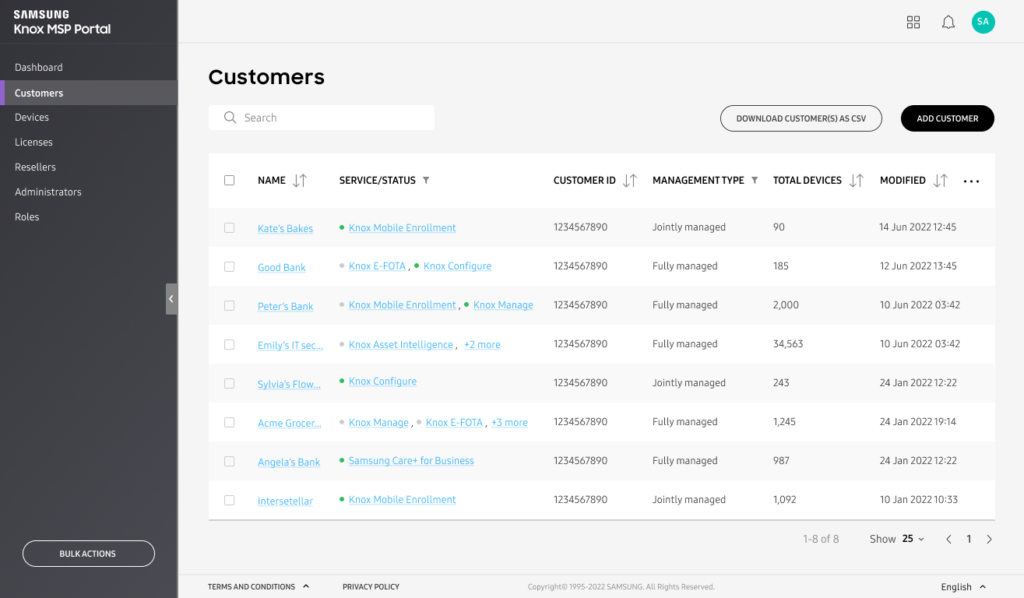The width and height of the screenshot is (1024, 598).
Task: Open the English language selector
Action: click(963, 587)
